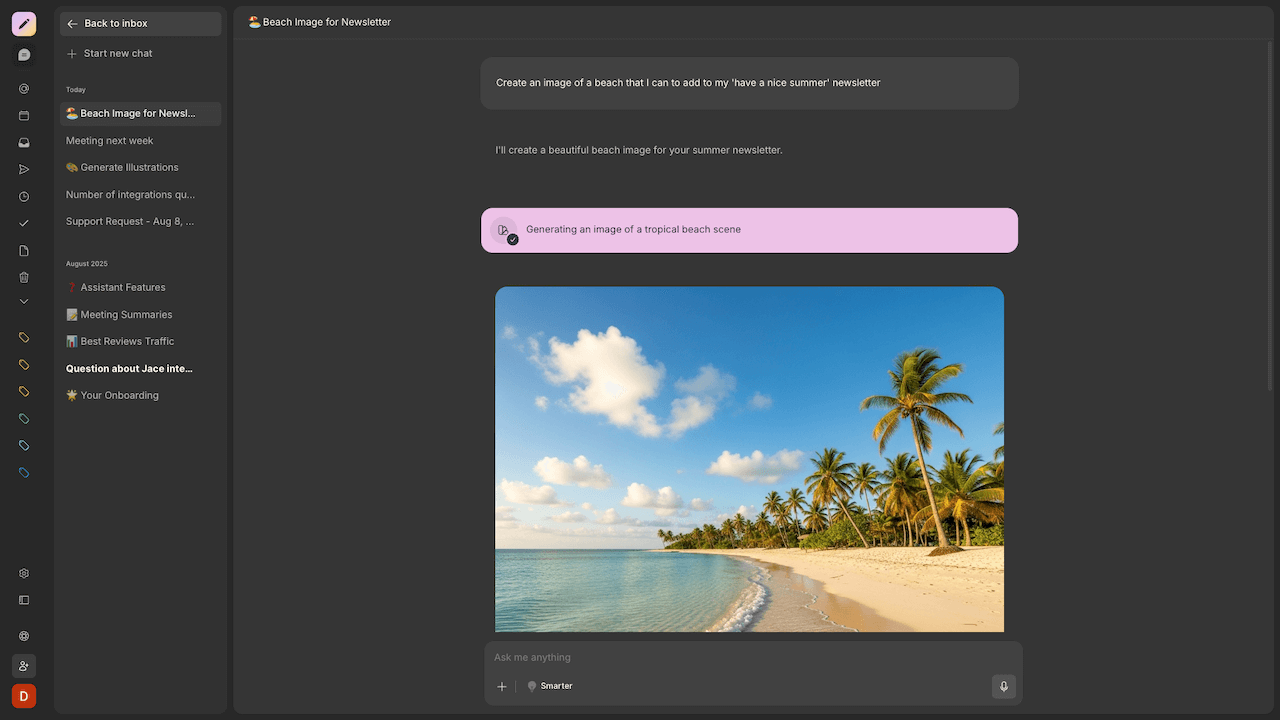
Task: Click the help lifebuoy icon
Action: [x=24, y=636]
